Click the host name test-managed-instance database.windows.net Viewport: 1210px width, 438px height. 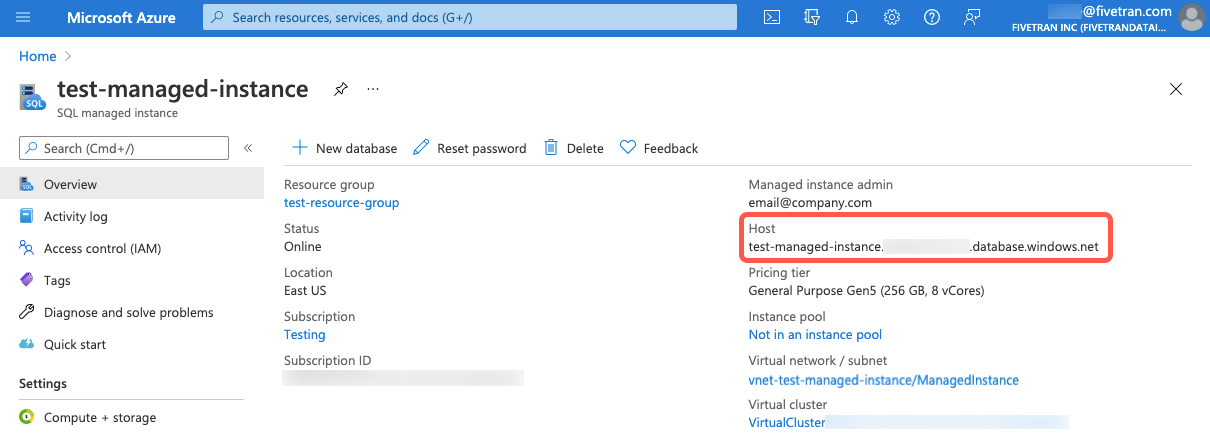[923, 246]
